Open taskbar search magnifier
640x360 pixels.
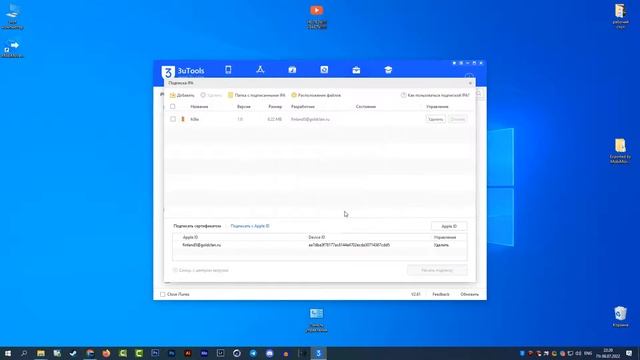pos(24,353)
